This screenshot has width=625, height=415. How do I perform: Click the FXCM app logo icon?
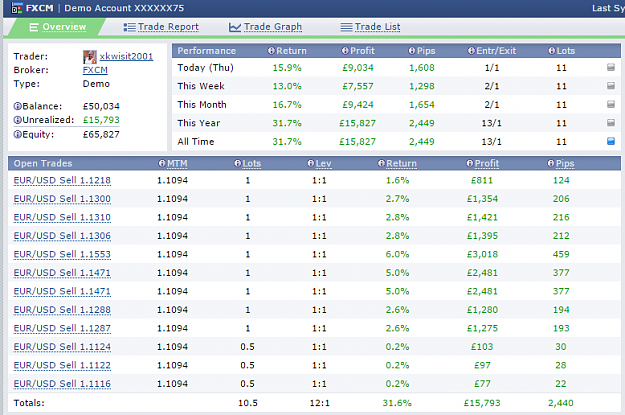click(x=16, y=8)
